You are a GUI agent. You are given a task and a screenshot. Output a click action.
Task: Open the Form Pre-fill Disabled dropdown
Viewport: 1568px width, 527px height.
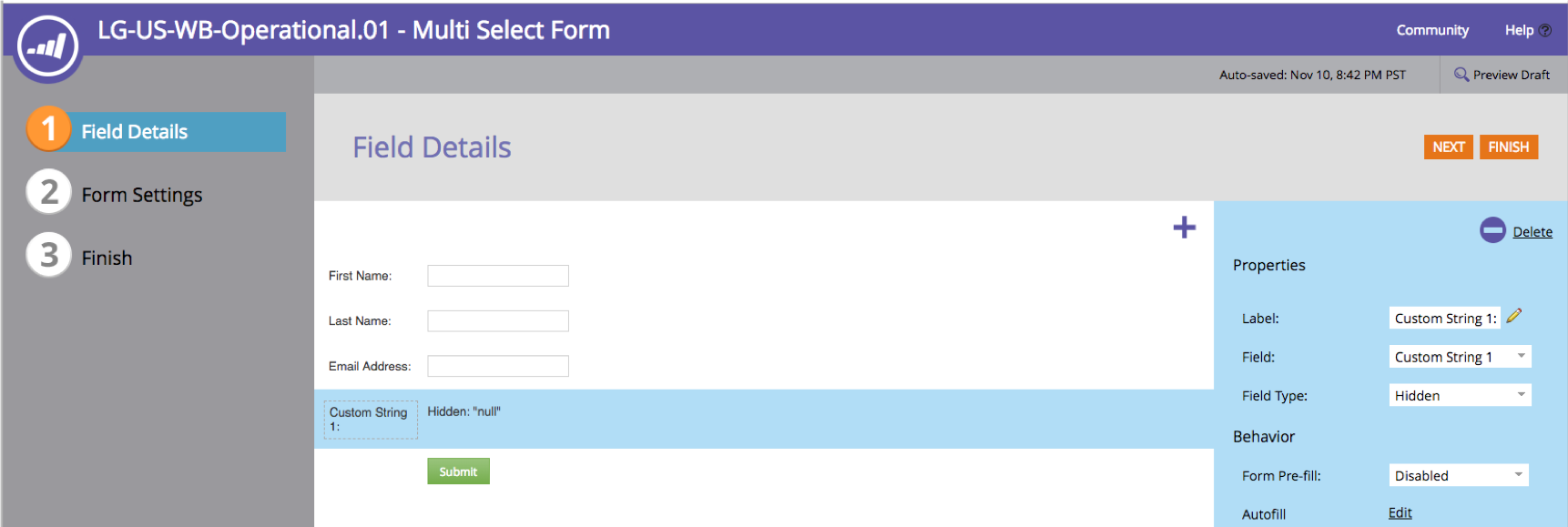pyautogui.click(x=1458, y=475)
